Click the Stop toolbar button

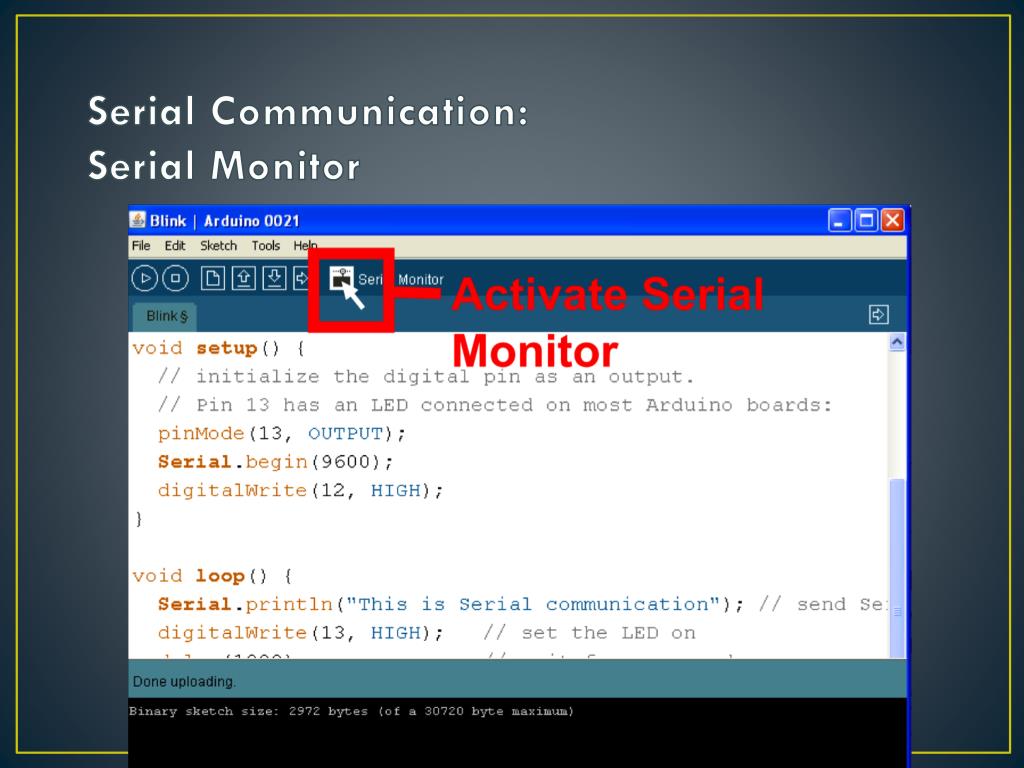[x=175, y=278]
